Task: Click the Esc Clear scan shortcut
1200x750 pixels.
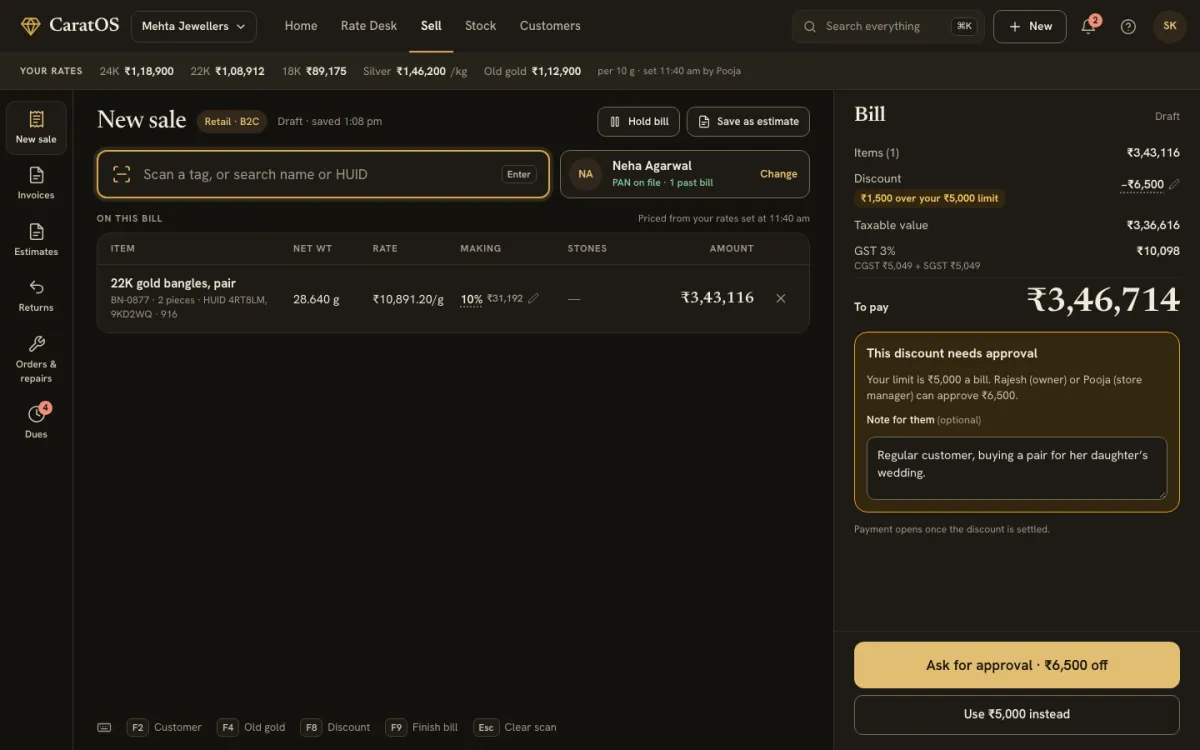Action: coord(515,728)
